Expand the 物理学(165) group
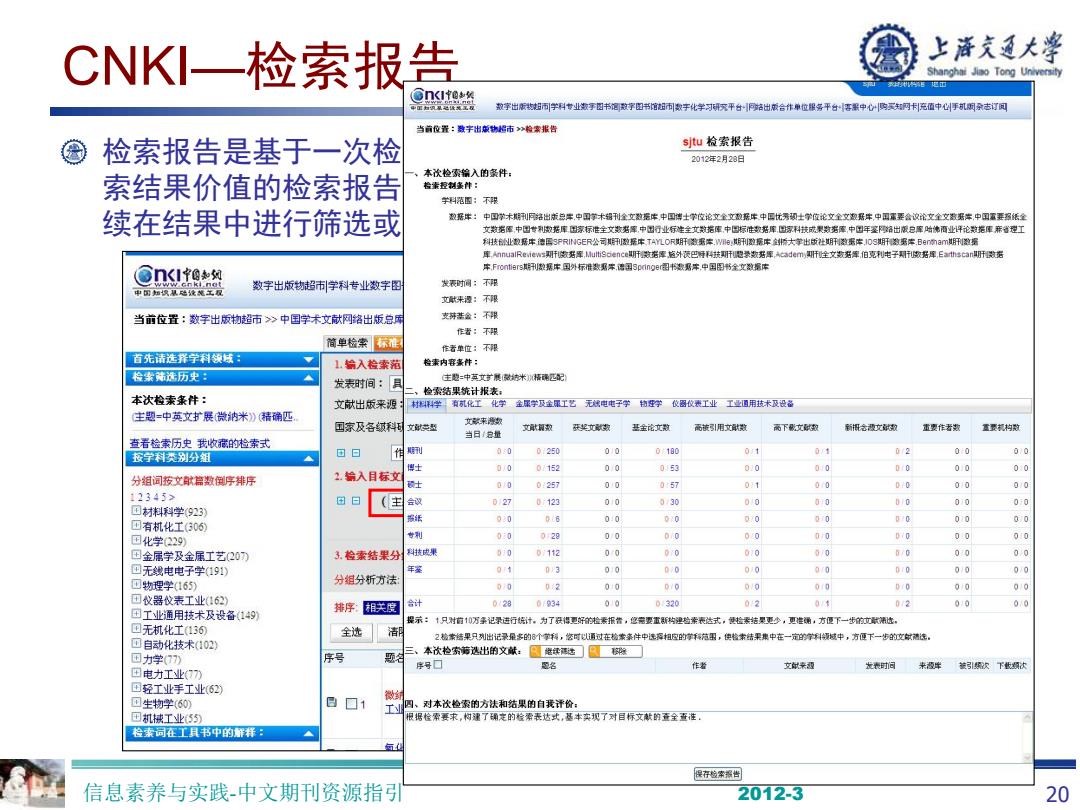The image size is (1080, 810). pos(136,585)
